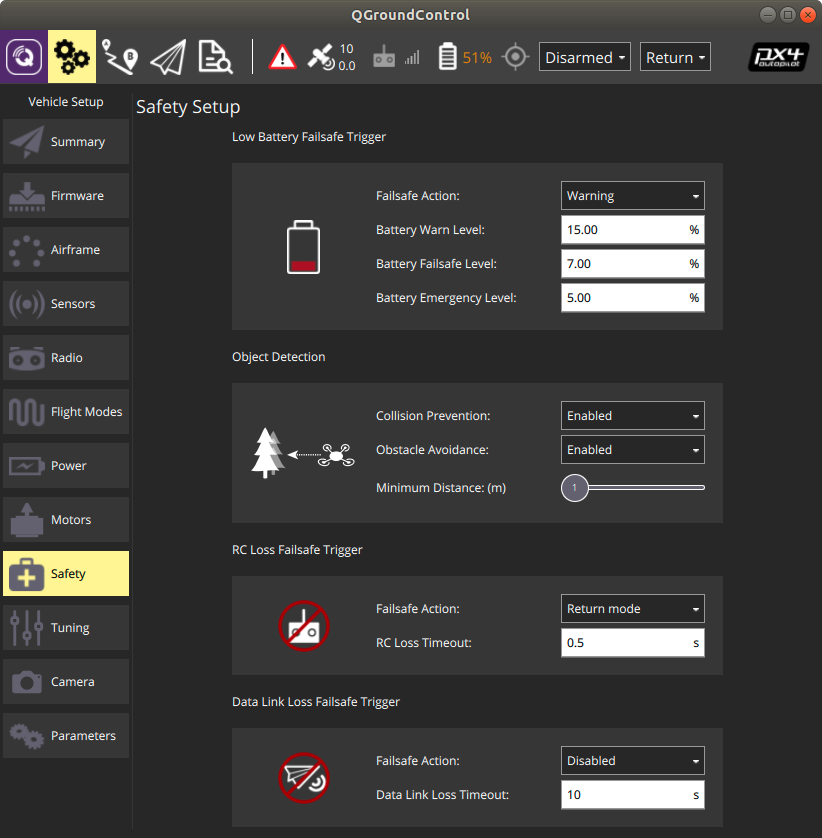This screenshot has width=822, height=838.
Task: Click the Motors icon in sidebar
Action: [x=27, y=520]
